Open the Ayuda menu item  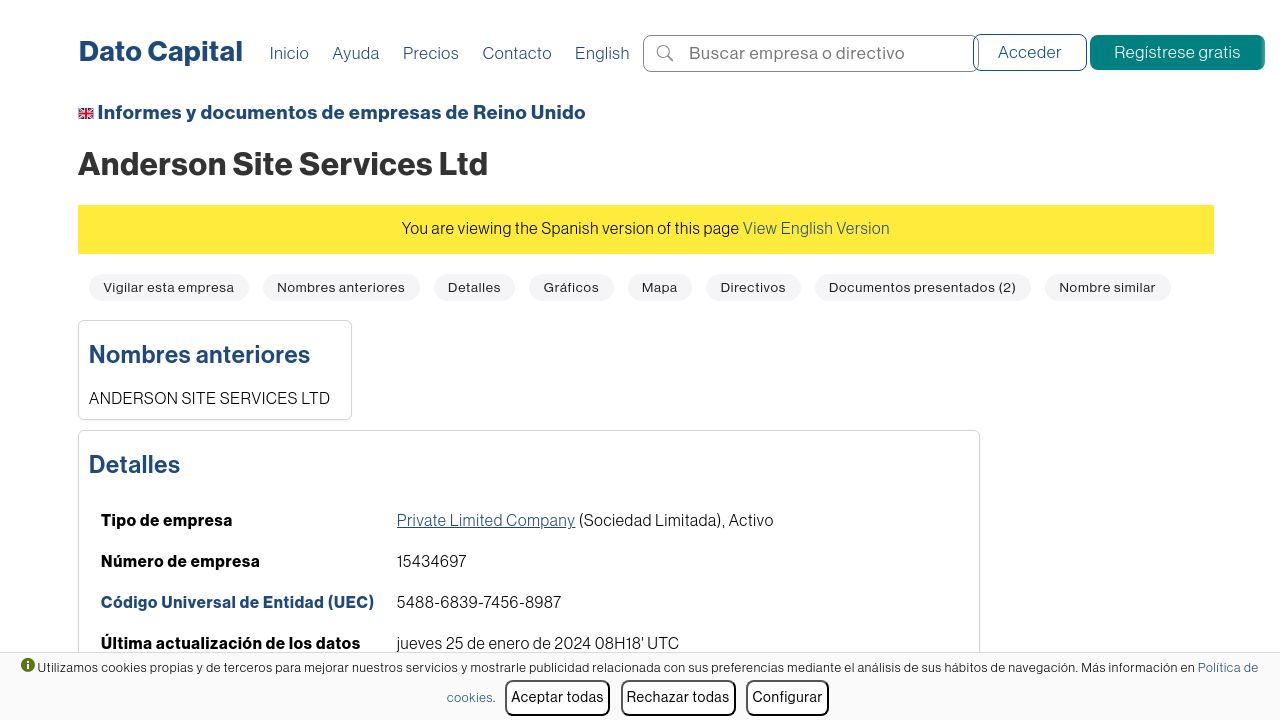(356, 53)
